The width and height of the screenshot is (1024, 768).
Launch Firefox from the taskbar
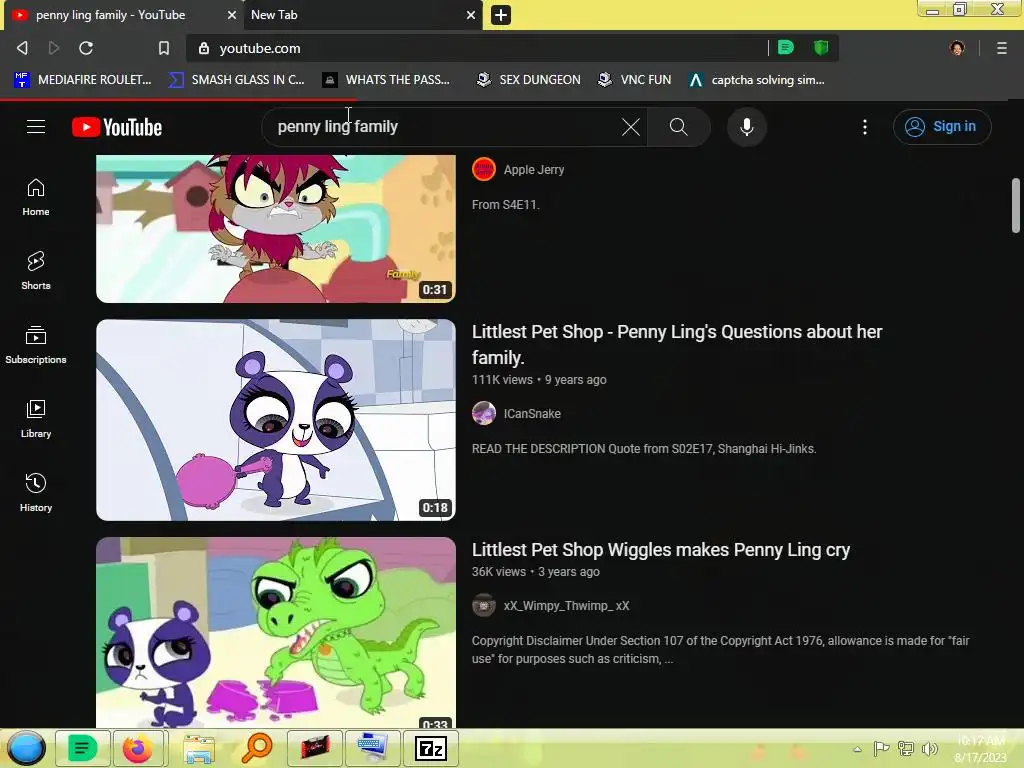pos(137,748)
